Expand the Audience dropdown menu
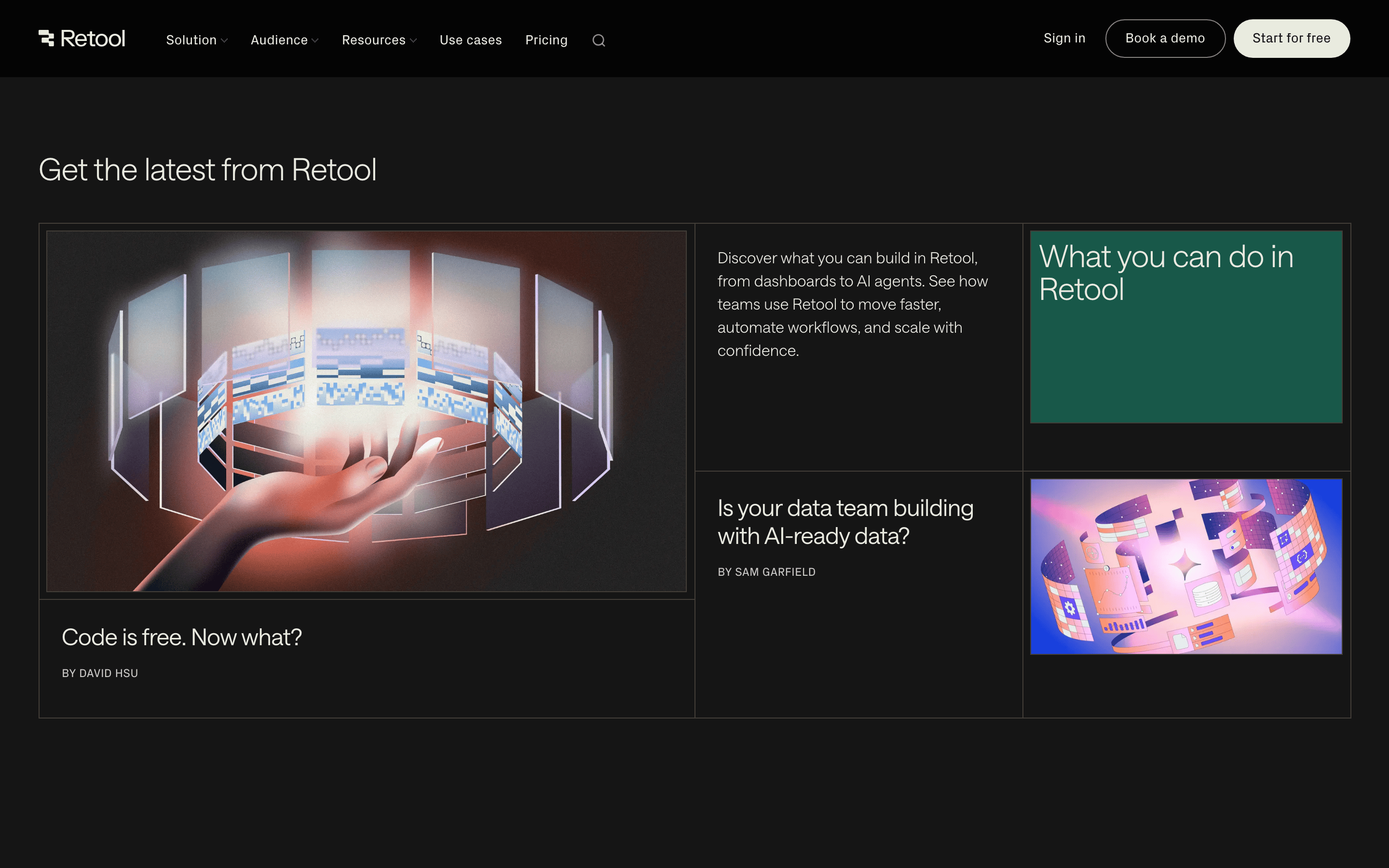This screenshot has width=1389, height=868. (x=284, y=40)
